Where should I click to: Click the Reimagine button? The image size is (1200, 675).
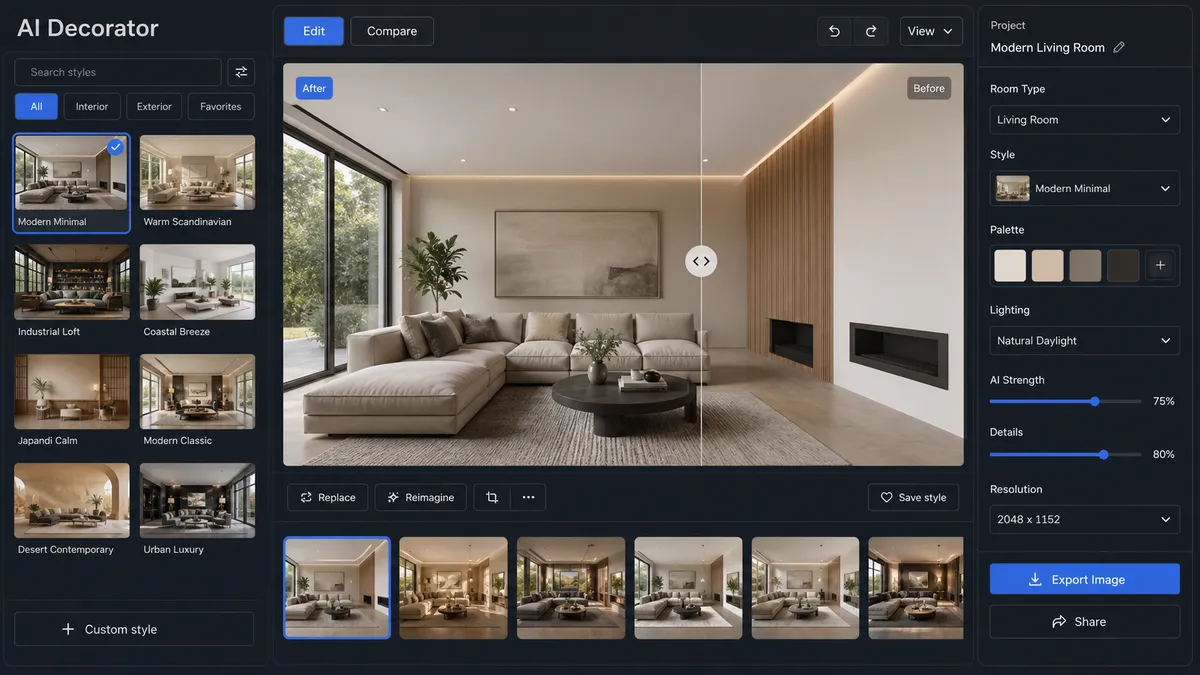click(x=420, y=497)
